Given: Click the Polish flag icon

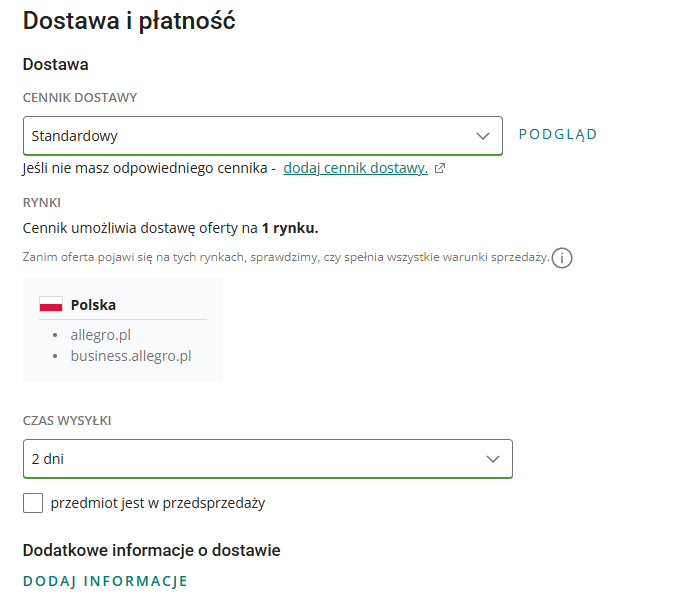Looking at the screenshot, I should tap(51, 305).
